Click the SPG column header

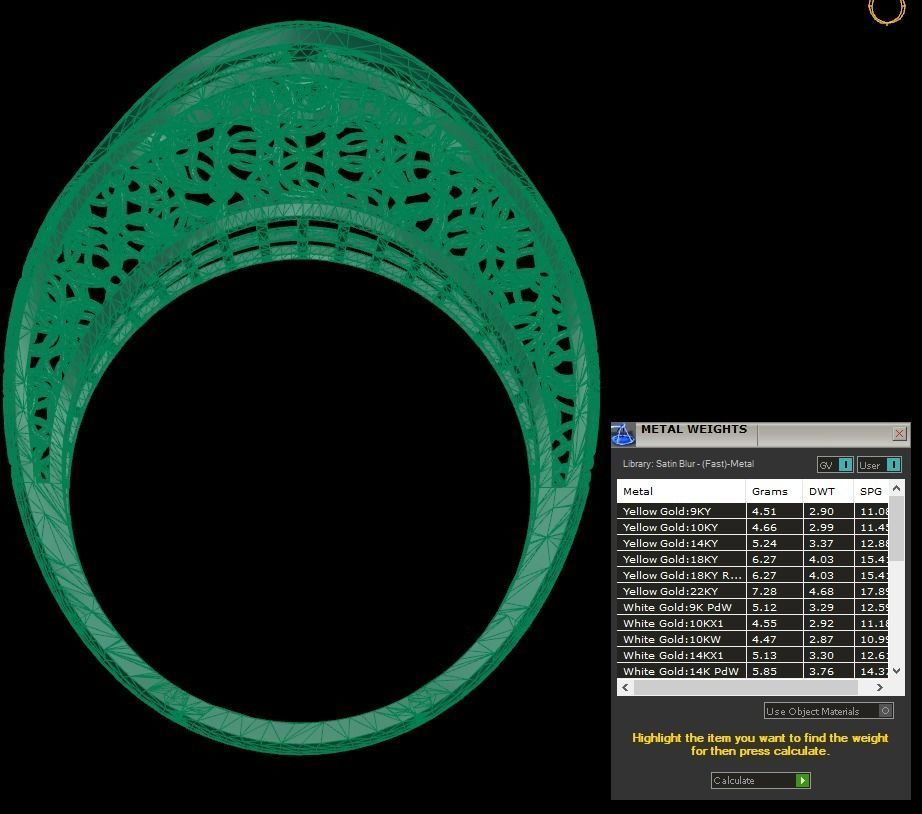871,491
